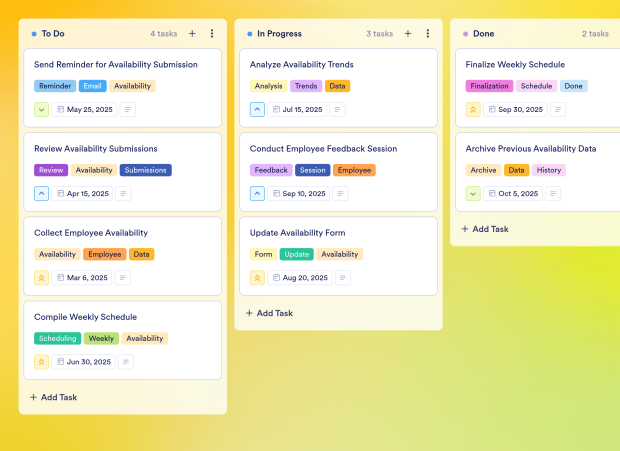Open Sep 30, 2025 due date picker

(516, 109)
